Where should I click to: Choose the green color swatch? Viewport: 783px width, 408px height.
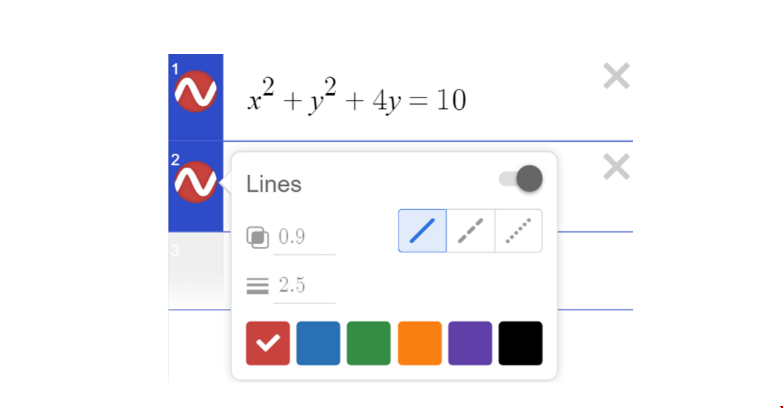coord(369,343)
